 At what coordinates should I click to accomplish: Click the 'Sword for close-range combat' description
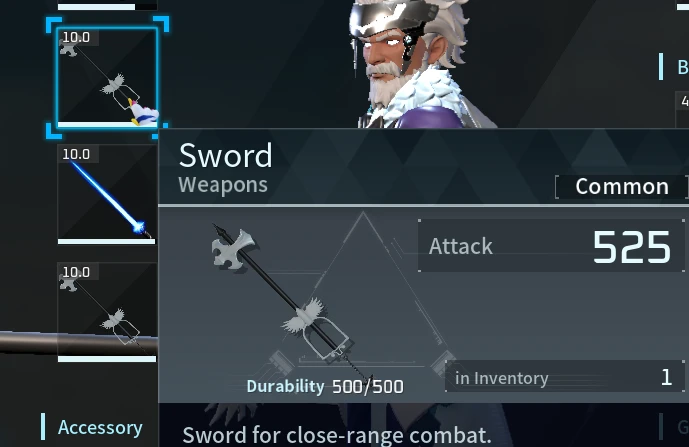[x=337, y=435]
